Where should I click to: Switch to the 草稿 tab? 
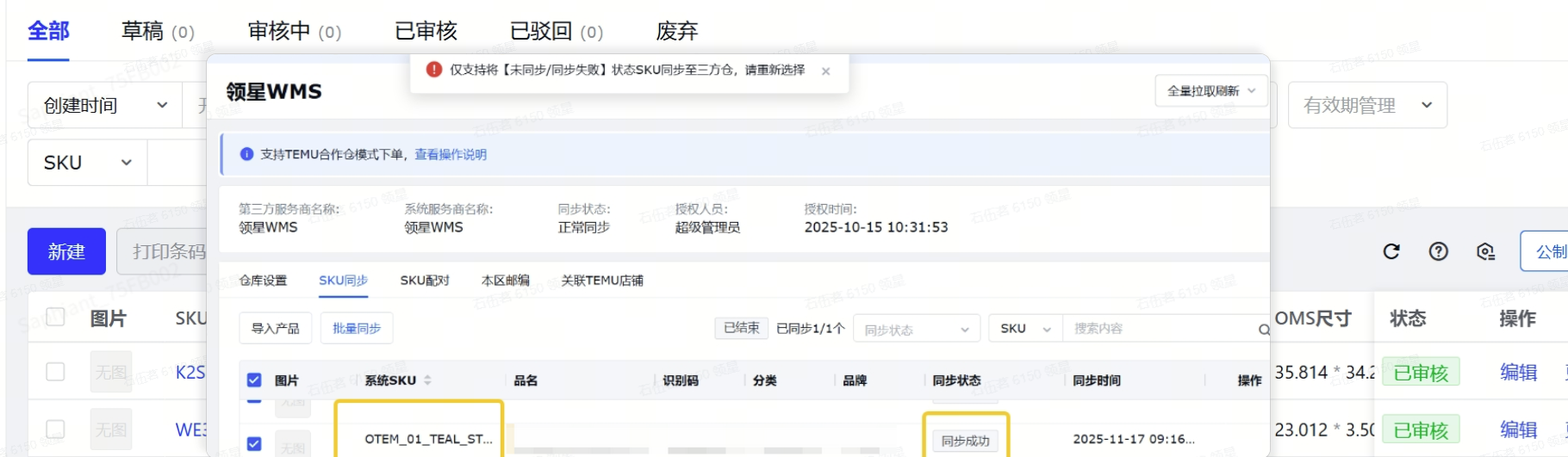(158, 32)
